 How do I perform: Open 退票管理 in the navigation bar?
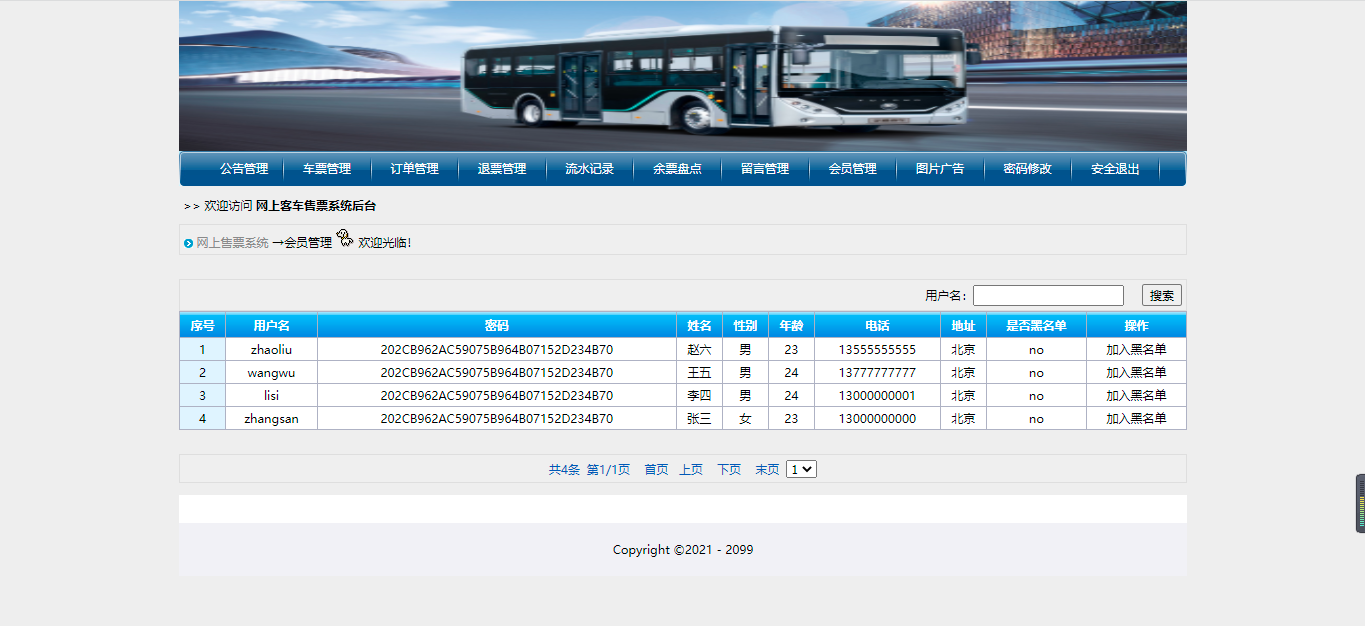[x=501, y=169]
